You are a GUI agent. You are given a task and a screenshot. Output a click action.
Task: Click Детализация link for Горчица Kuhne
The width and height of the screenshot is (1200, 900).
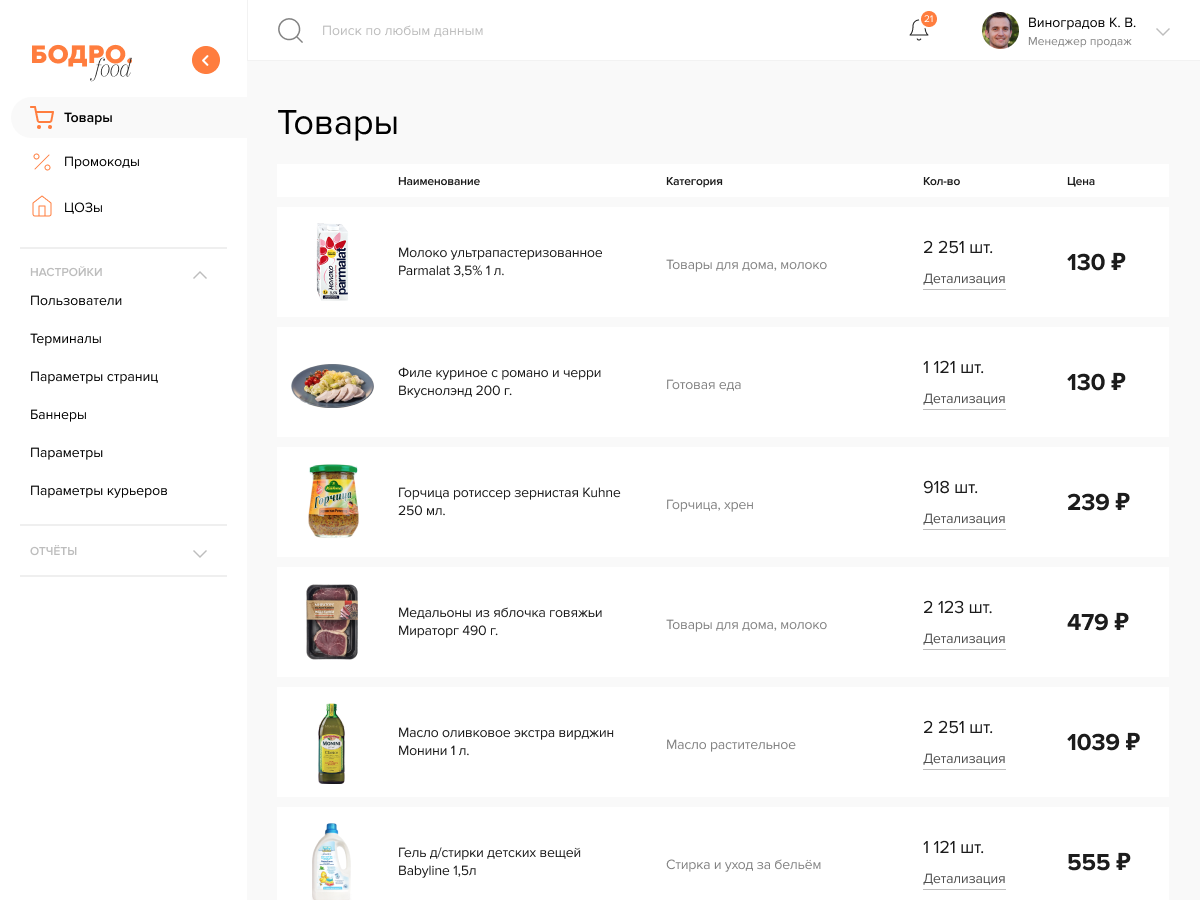[x=964, y=519]
